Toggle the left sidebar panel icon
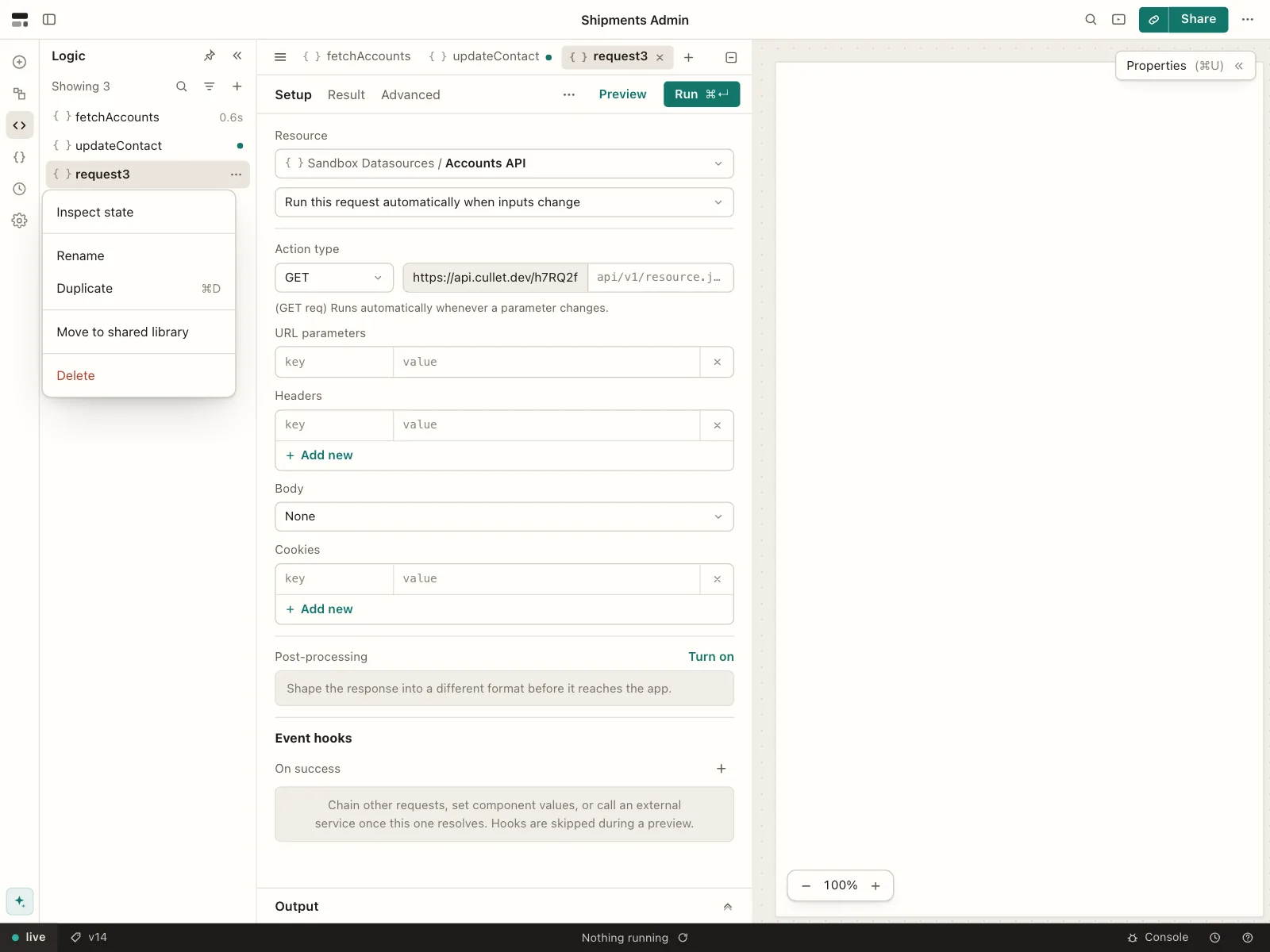The height and width of the screenshot is (952, 1270). (49, 19)
